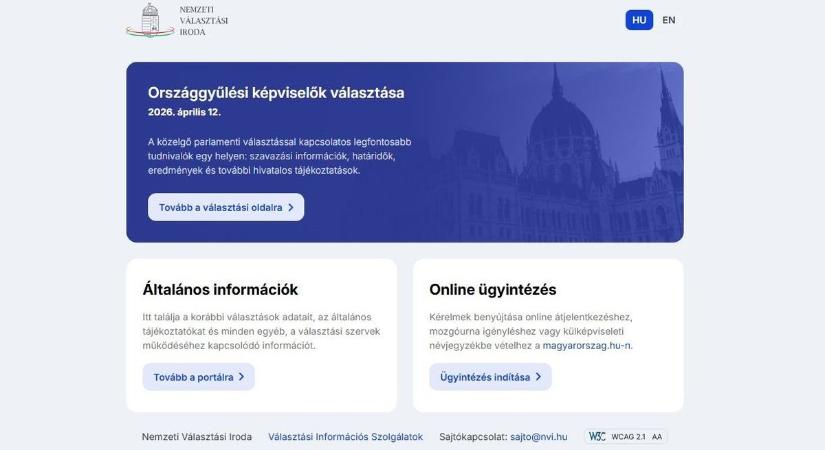The image size is (825, 450).
Task: Click the NEMZETI VÁLASZTÁSI IRODA header text
Action: 204,21
